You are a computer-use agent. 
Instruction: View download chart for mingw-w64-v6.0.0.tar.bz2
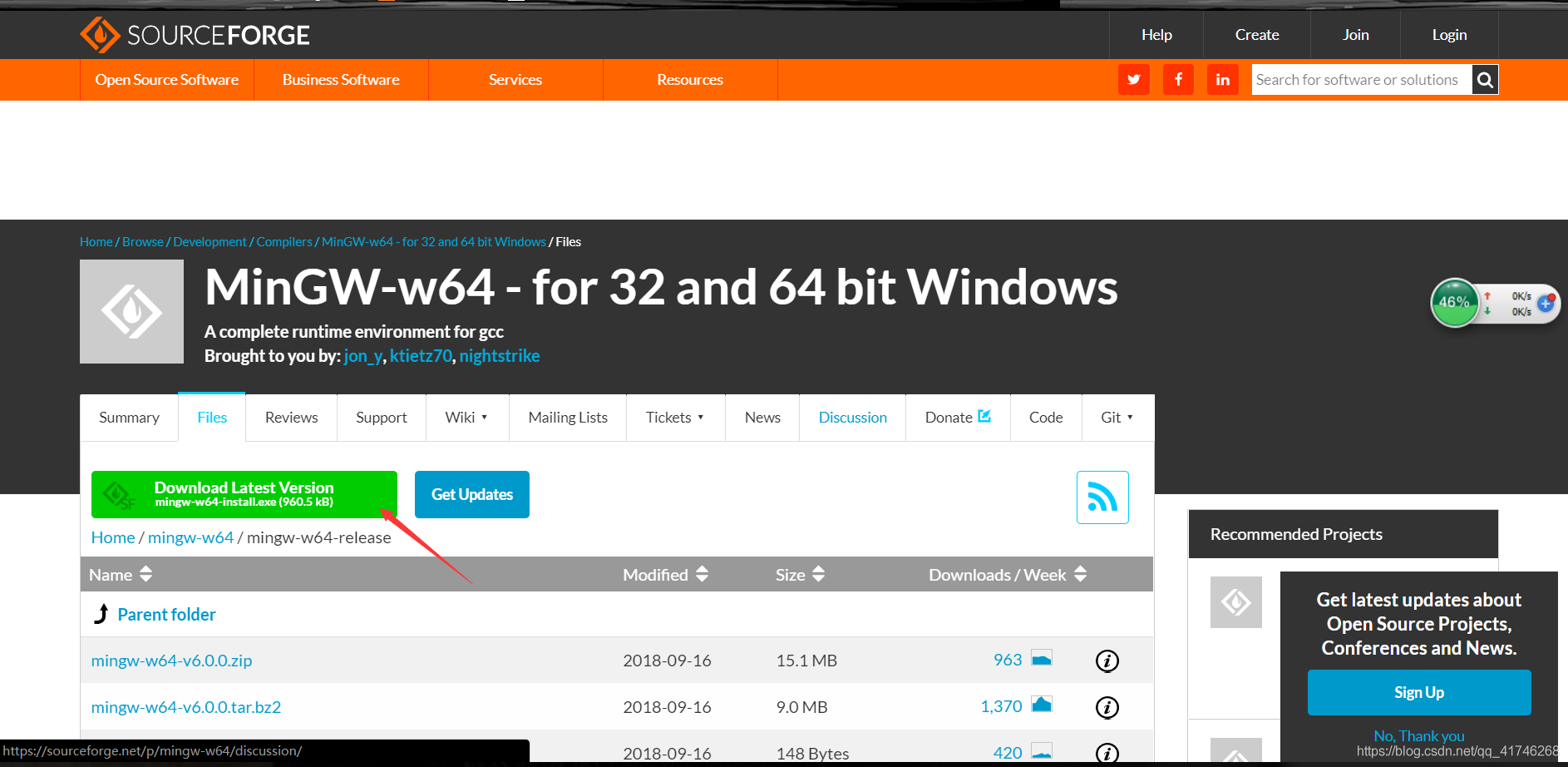coord(1042,705)
